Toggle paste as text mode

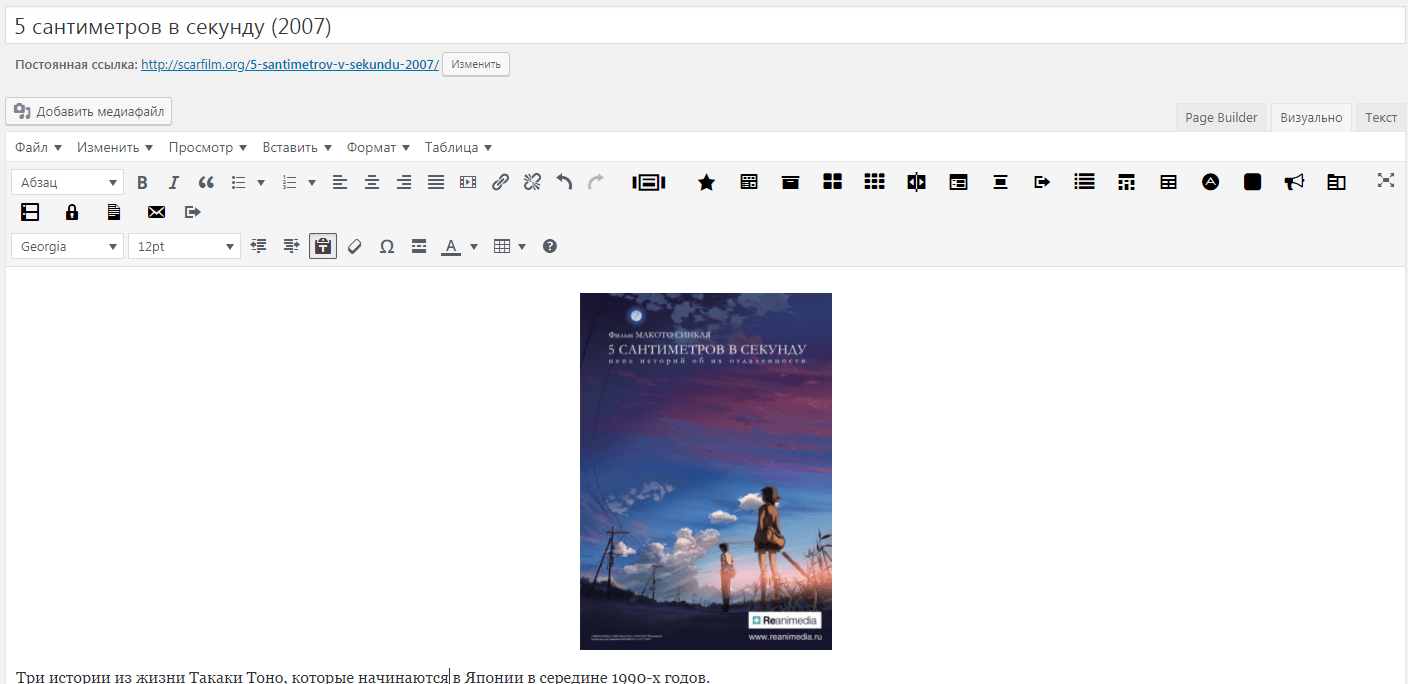(323, 246)
